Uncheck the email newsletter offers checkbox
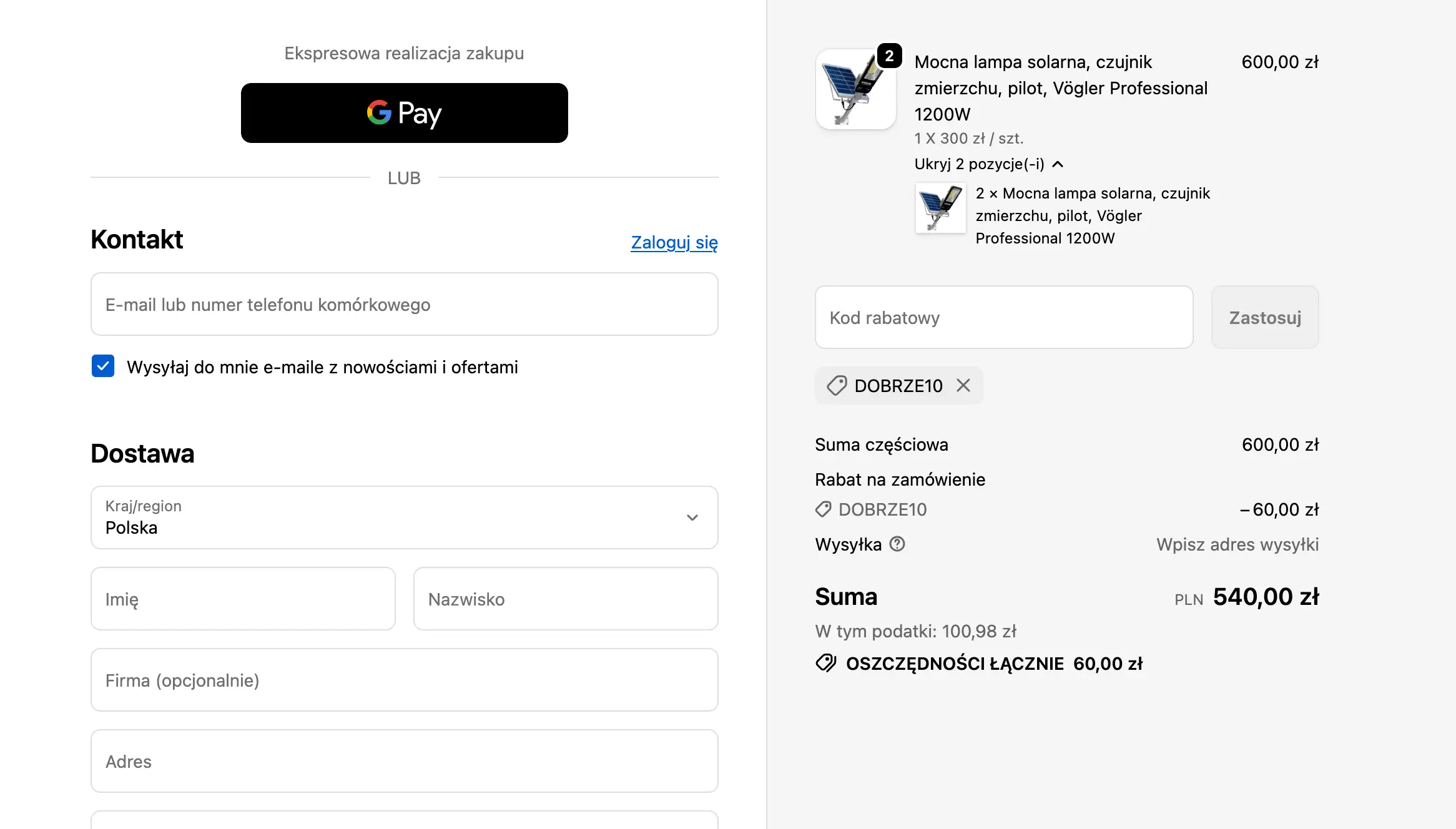Viewport: 1456px width, 829px height. coord(103,366)
